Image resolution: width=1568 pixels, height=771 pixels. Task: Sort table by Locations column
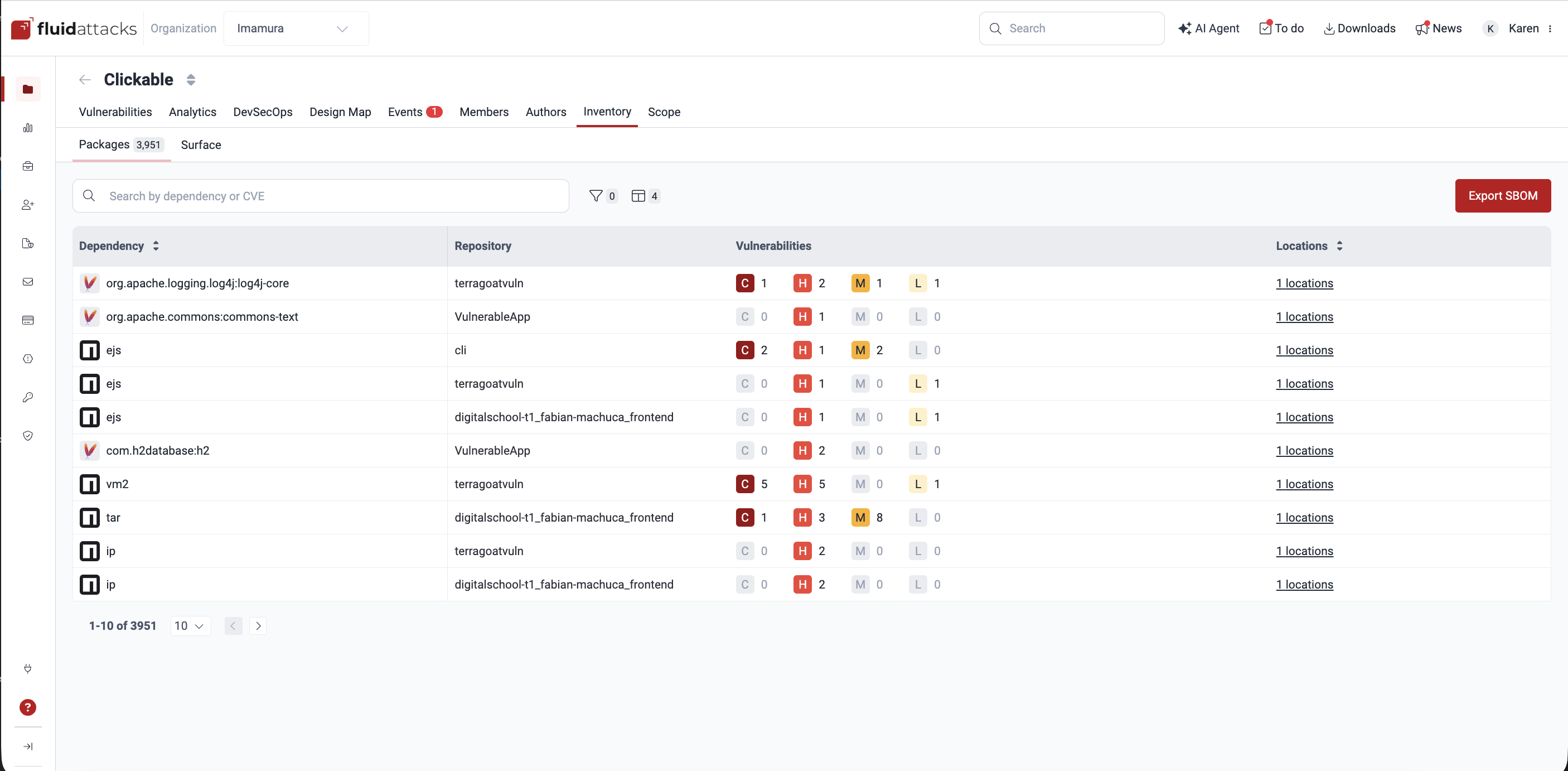tap(1339, 245)
